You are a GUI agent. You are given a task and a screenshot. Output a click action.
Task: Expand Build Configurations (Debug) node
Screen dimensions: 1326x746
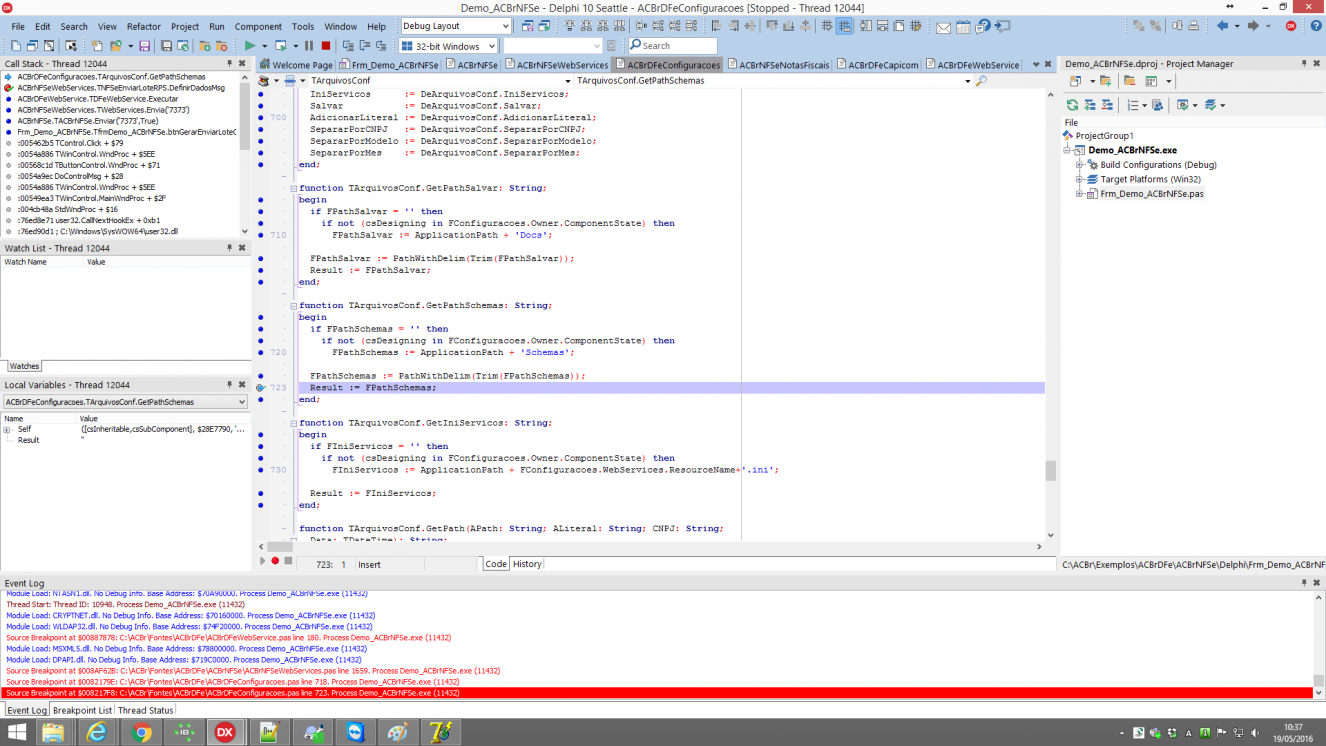1080,165
